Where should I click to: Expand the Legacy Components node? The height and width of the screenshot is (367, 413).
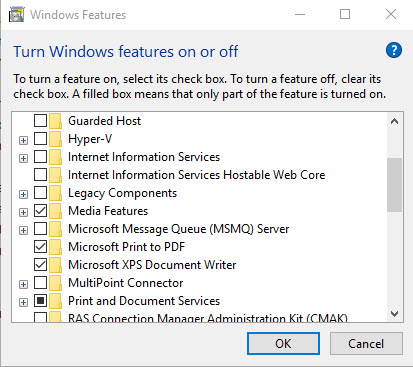[23, 194]
